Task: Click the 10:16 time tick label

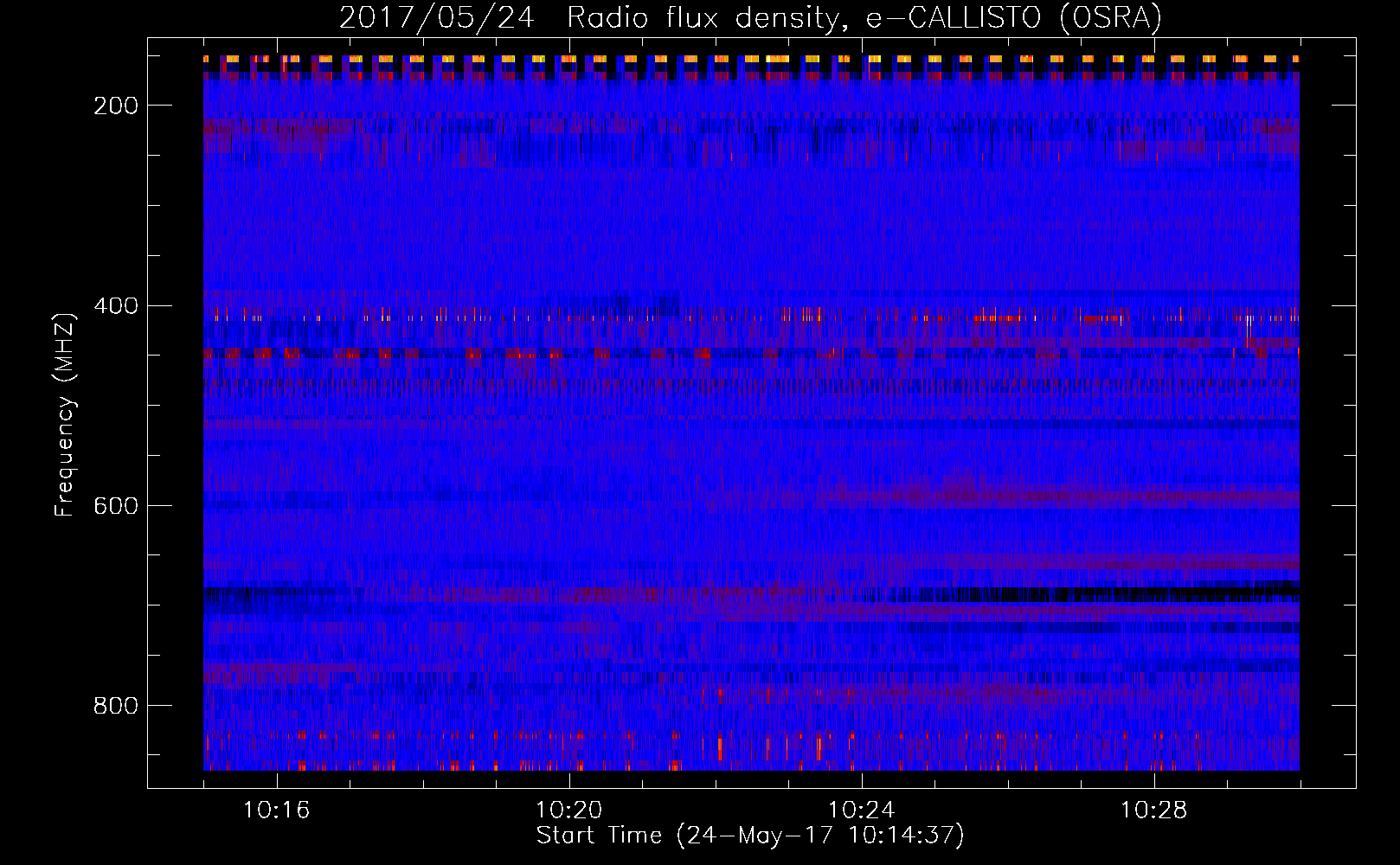Action: click(277, 811)
